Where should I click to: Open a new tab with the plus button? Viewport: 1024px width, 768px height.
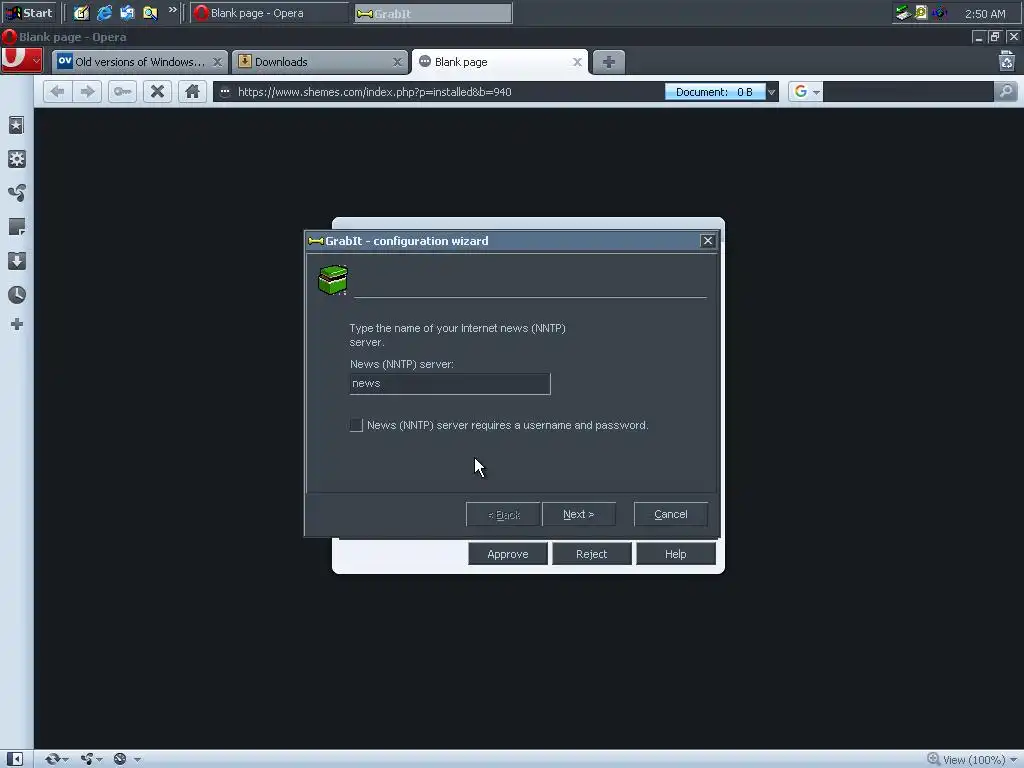point(609,62)
